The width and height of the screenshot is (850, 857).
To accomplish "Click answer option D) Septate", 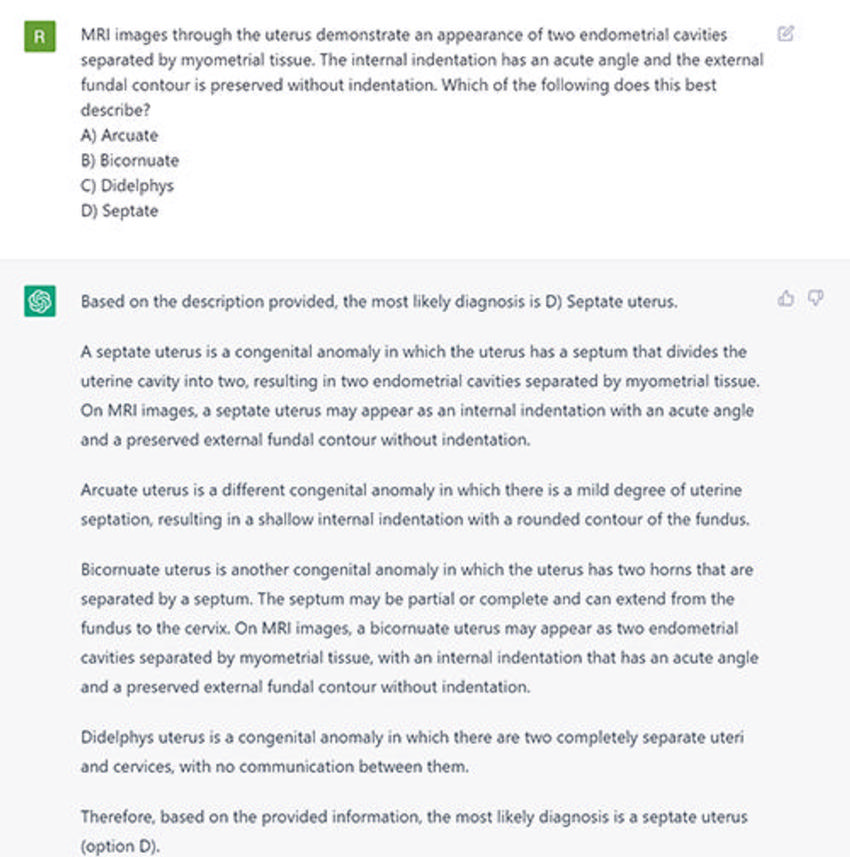I will click(x=119, y=211).
